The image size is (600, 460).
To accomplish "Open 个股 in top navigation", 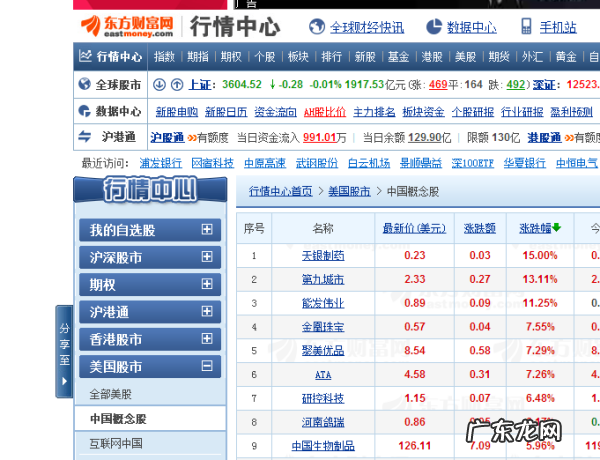I will 265,57.
